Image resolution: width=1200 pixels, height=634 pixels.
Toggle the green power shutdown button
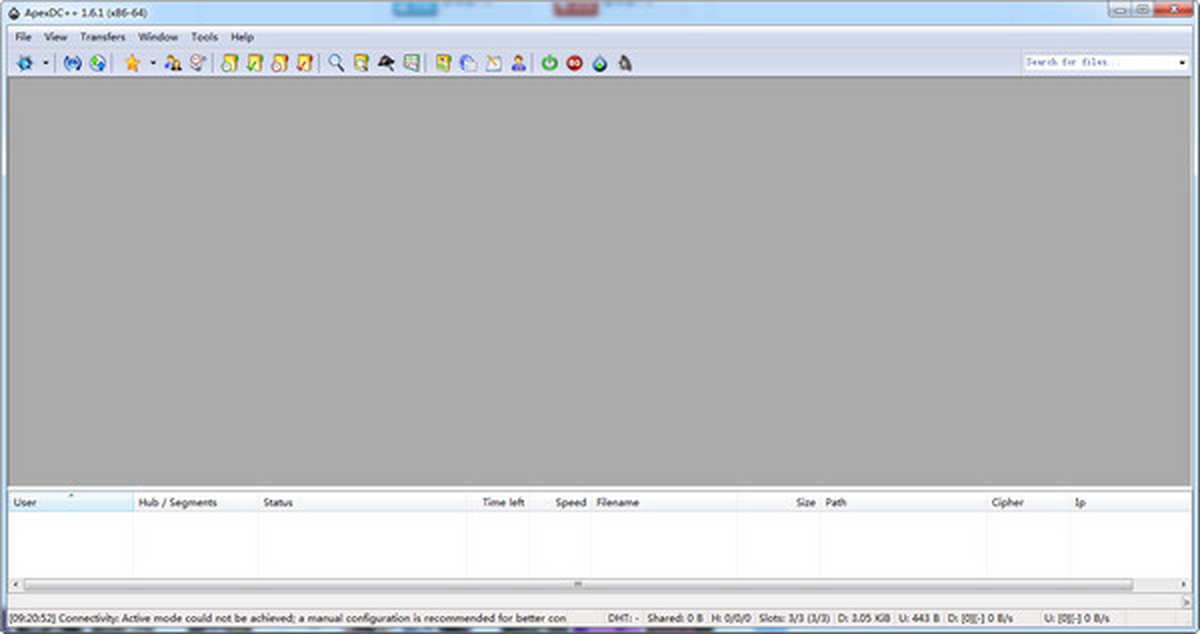549,63
